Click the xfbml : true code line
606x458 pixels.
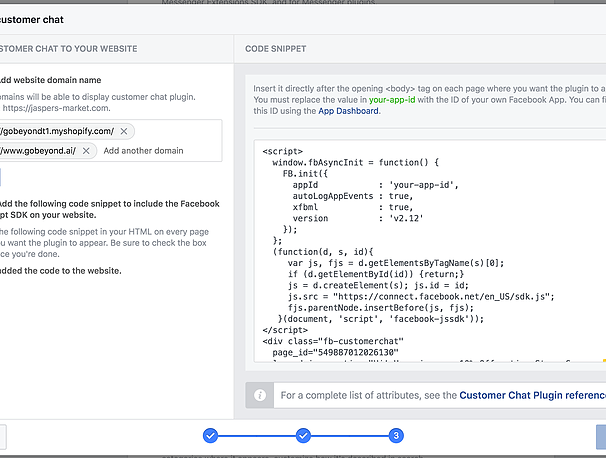(353, 207)
